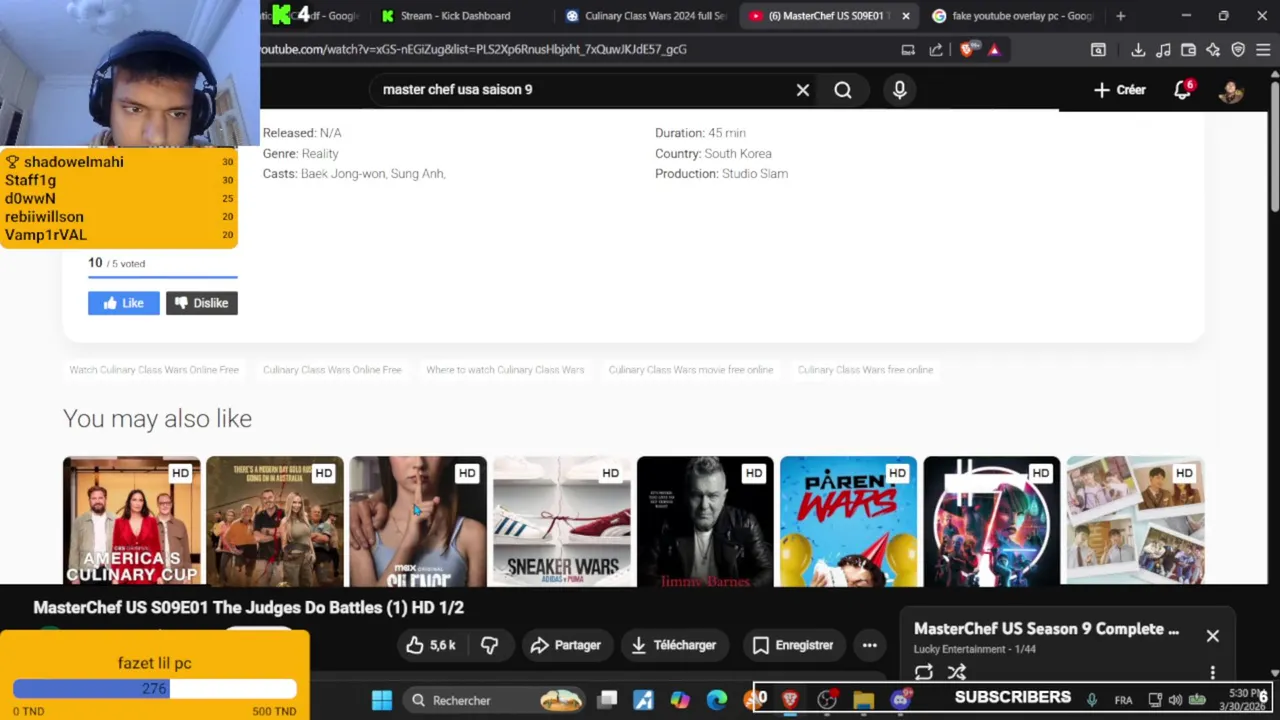Click the 'South Korea' country value
This screenshot has width=1280, height=720.
click(x=738, y=154)
